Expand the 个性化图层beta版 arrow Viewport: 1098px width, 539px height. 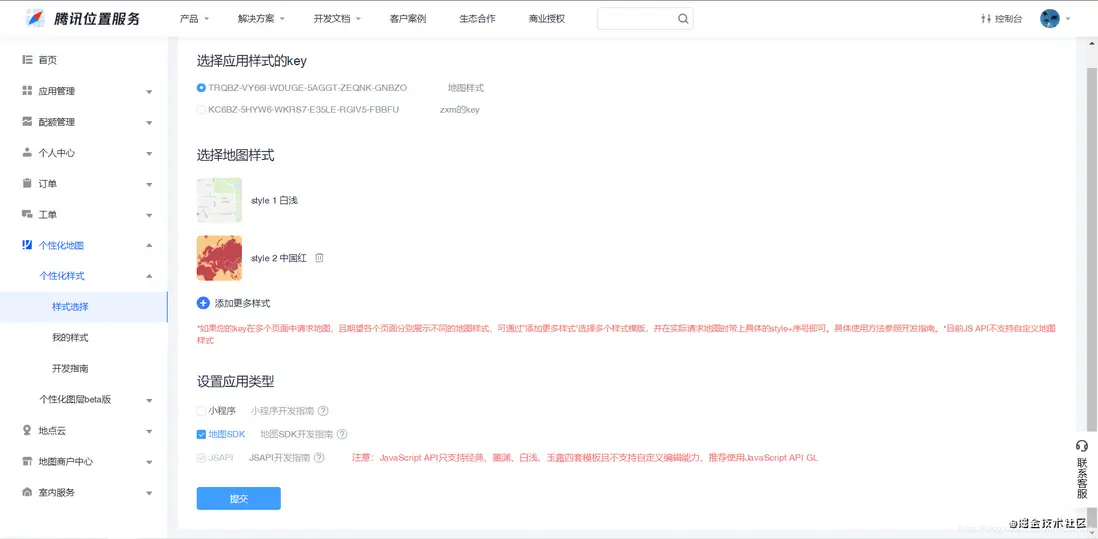149,400
